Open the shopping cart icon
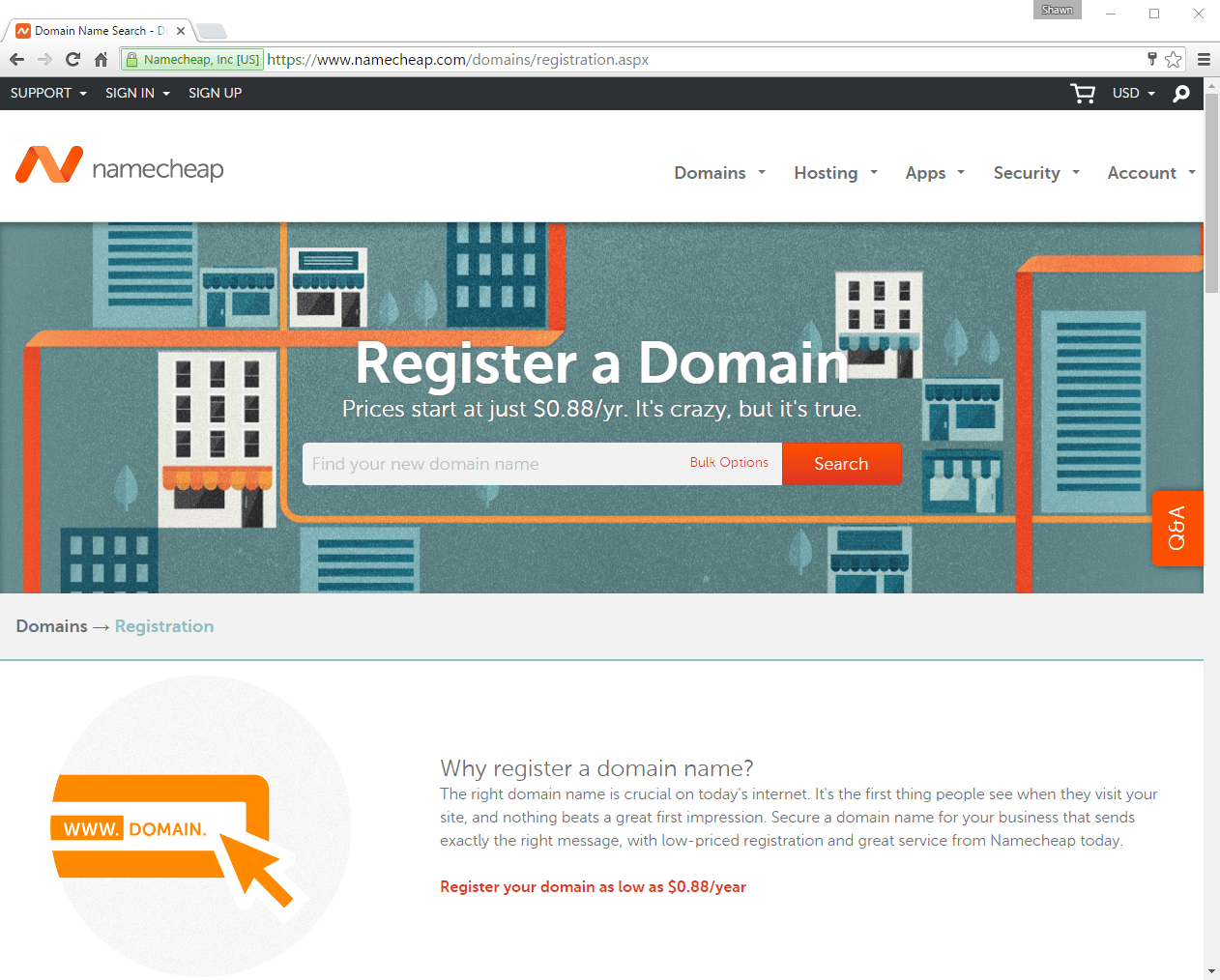Screen dimensions: 1220x980 click(1082, 94)
